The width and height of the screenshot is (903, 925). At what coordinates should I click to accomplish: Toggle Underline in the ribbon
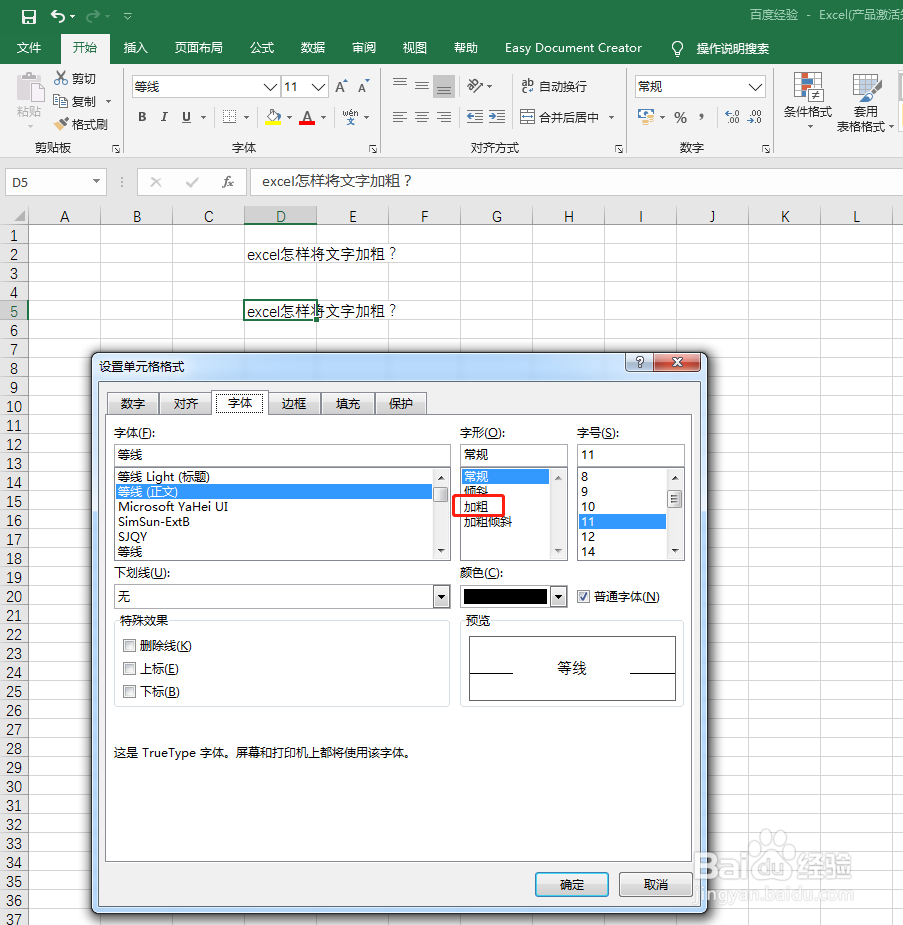coord(186,117)
